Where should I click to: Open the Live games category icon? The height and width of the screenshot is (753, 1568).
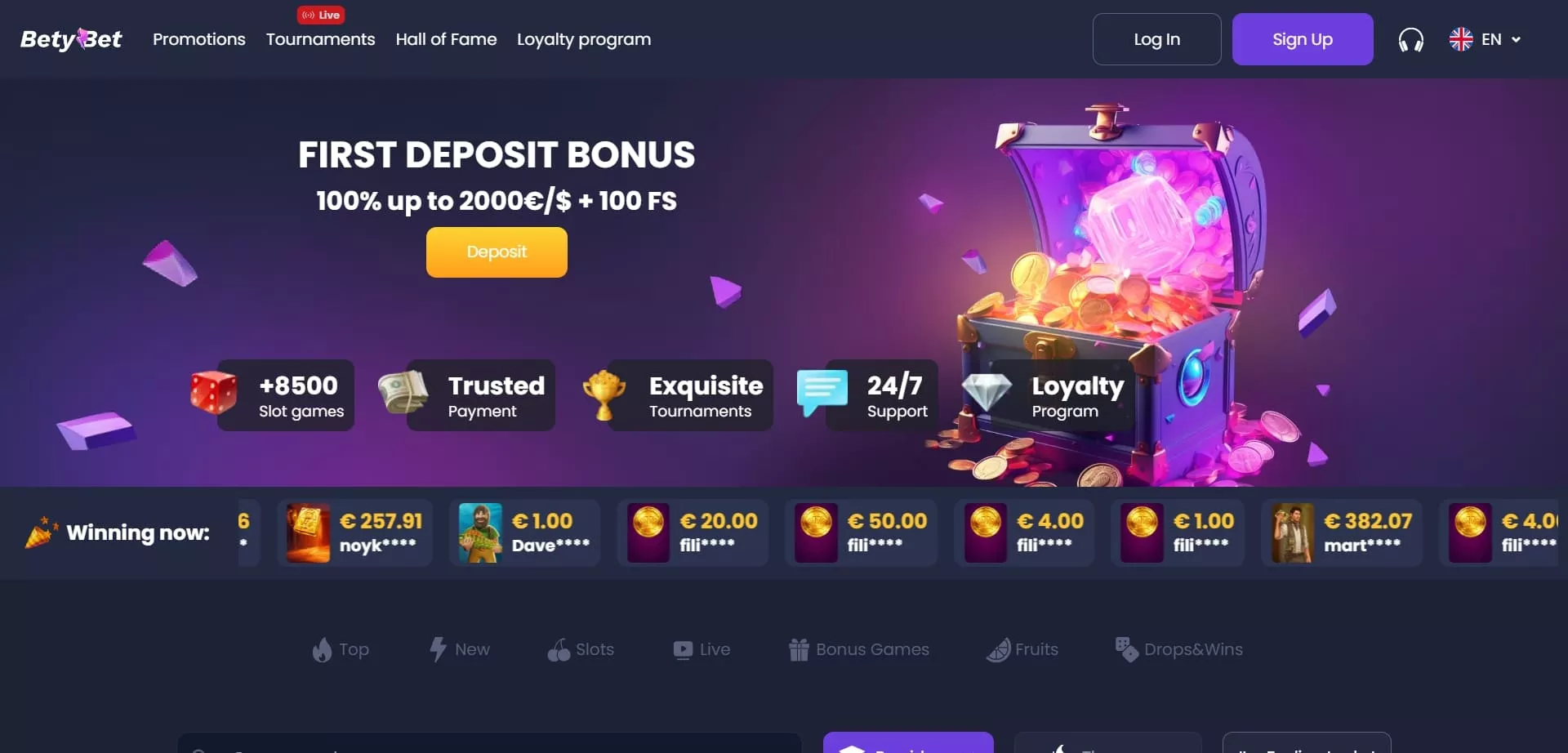pos(683,649)
